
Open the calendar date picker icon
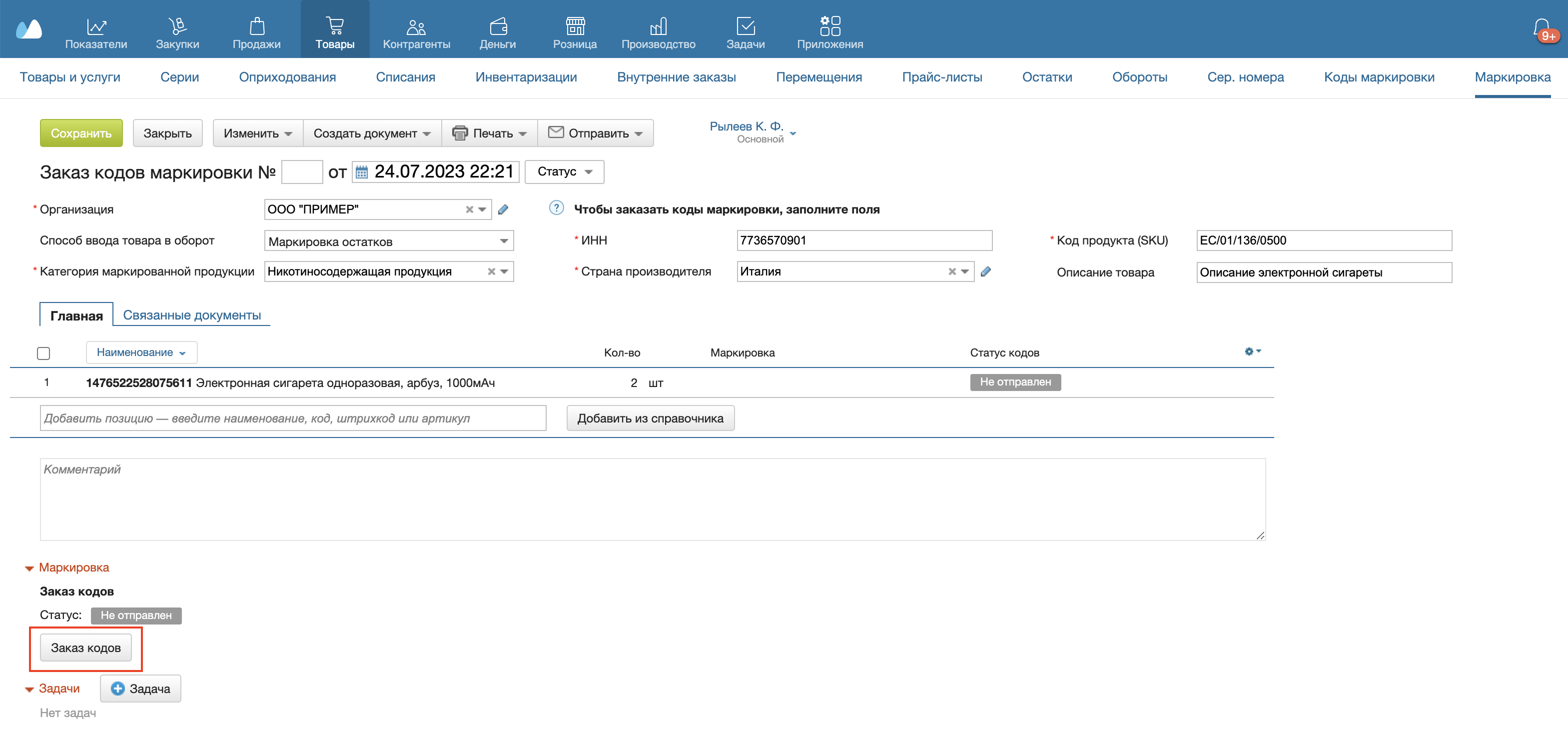tap(362, 172)
